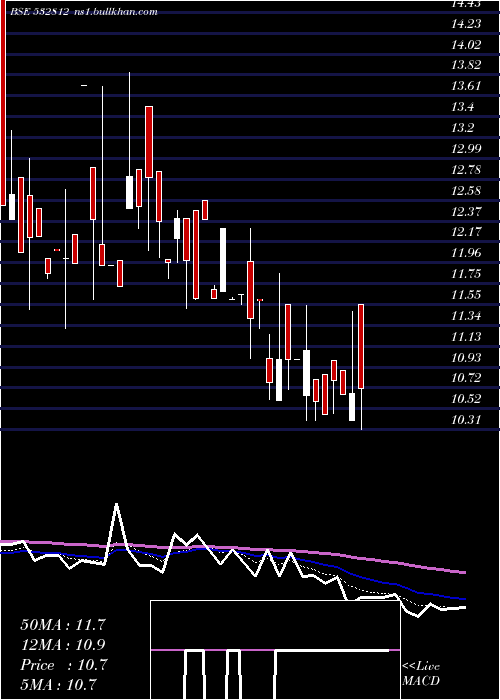This screenshot has height=700, width=500.
Task: Select the 10.93 price axis value
Action: coord(466,357)
